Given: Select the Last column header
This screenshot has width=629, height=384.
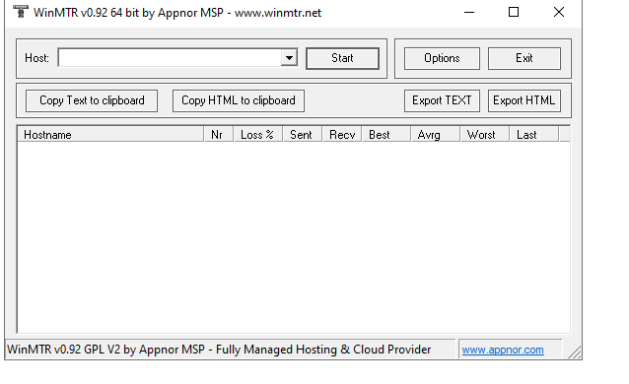Looking at the screenshot, I should coord(534,134).
